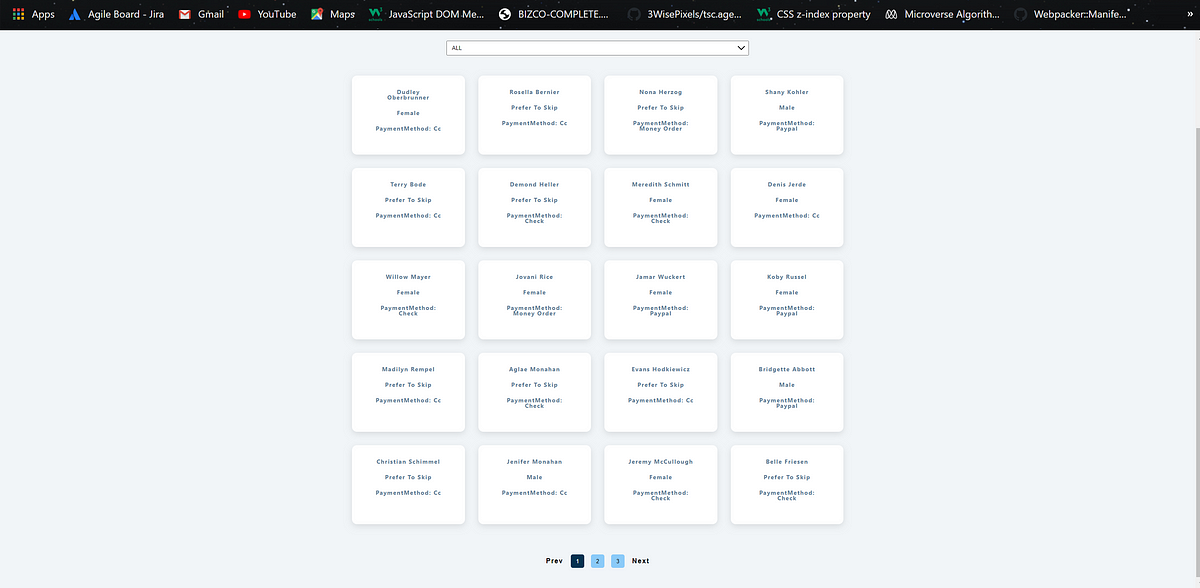Click the name Rosella Bernier

(534, 92)
